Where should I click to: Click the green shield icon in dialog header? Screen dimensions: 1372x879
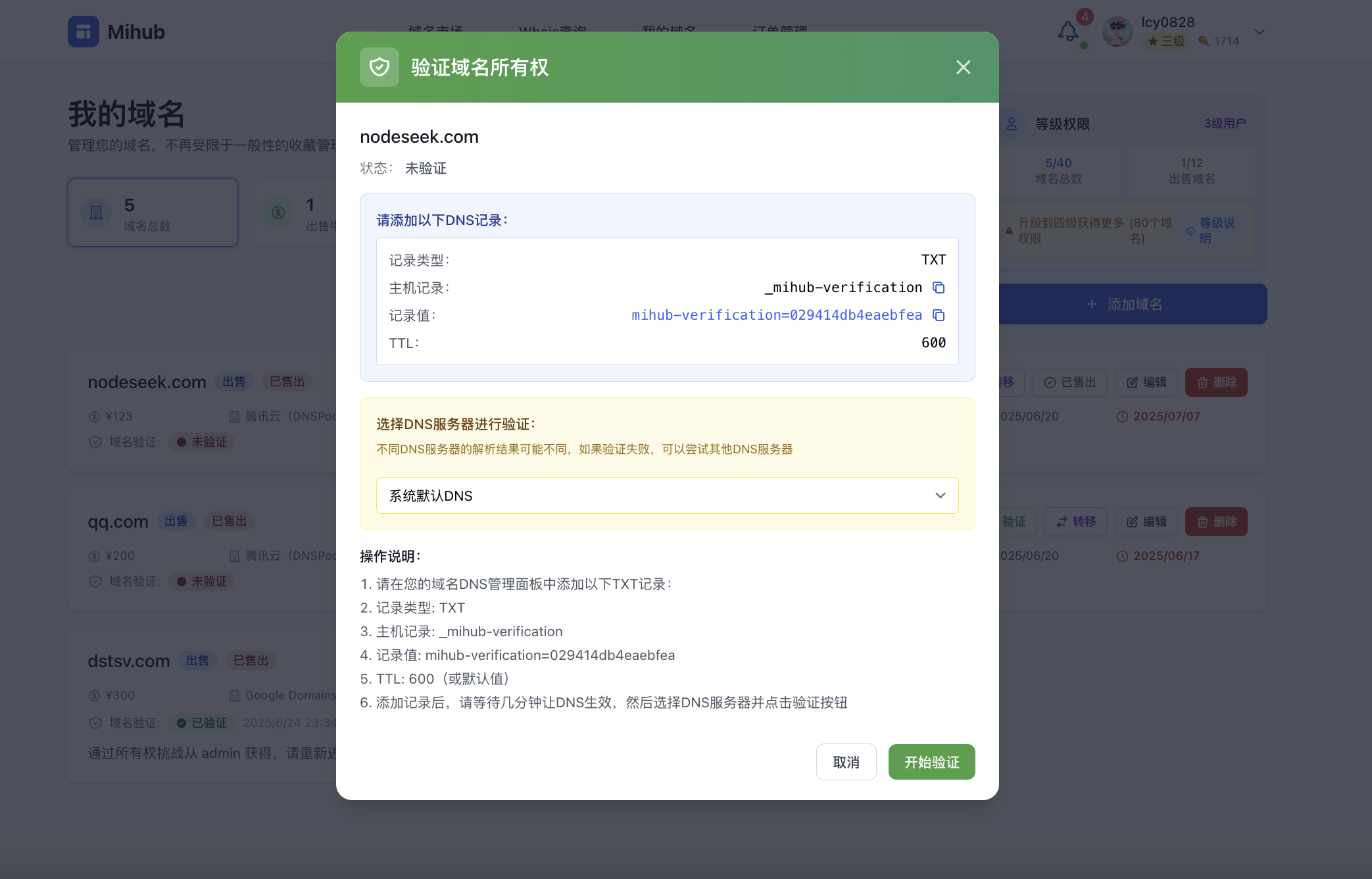(x=380, y=67)
